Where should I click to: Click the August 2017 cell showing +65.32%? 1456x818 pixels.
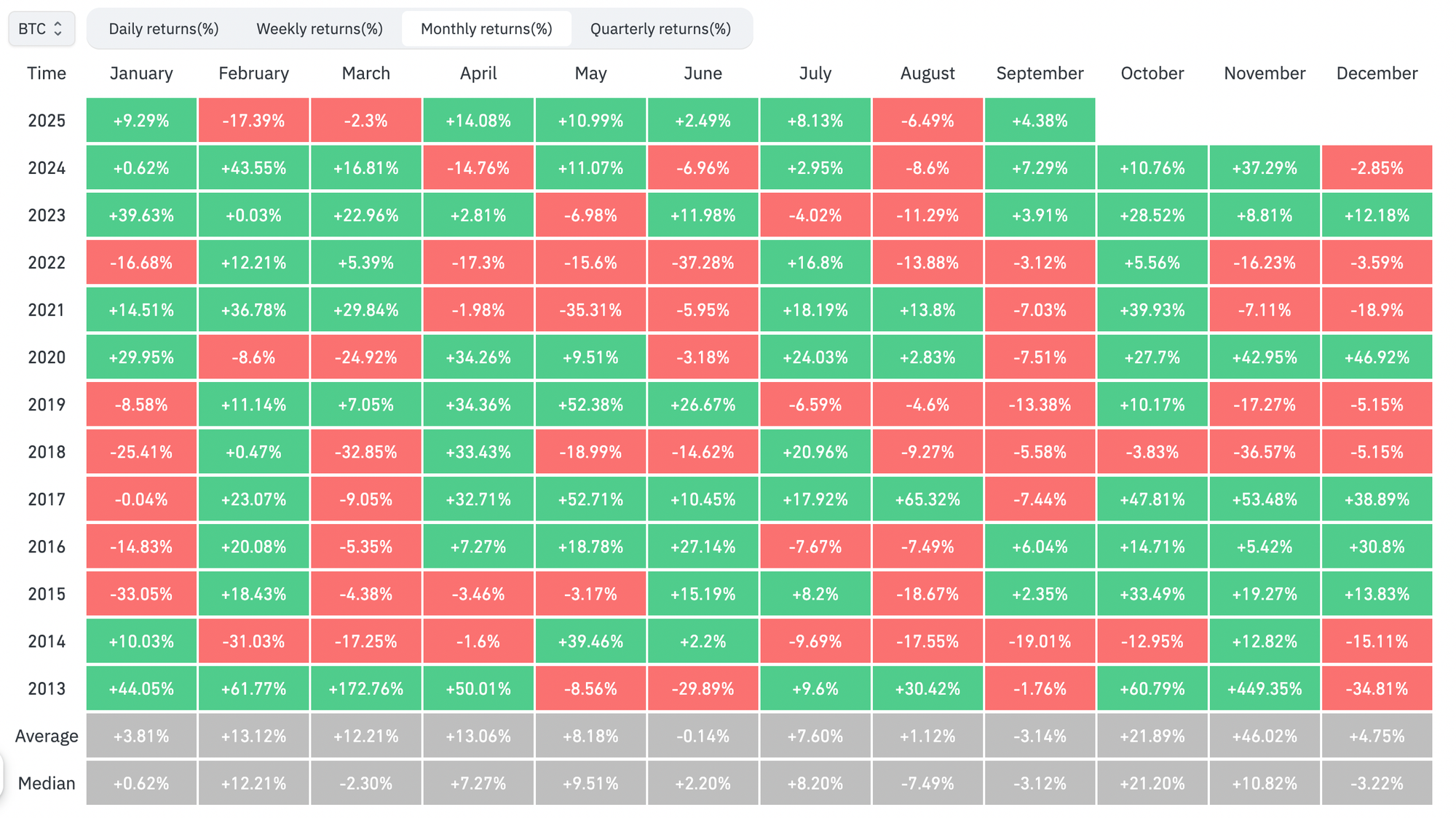(927, 499)
